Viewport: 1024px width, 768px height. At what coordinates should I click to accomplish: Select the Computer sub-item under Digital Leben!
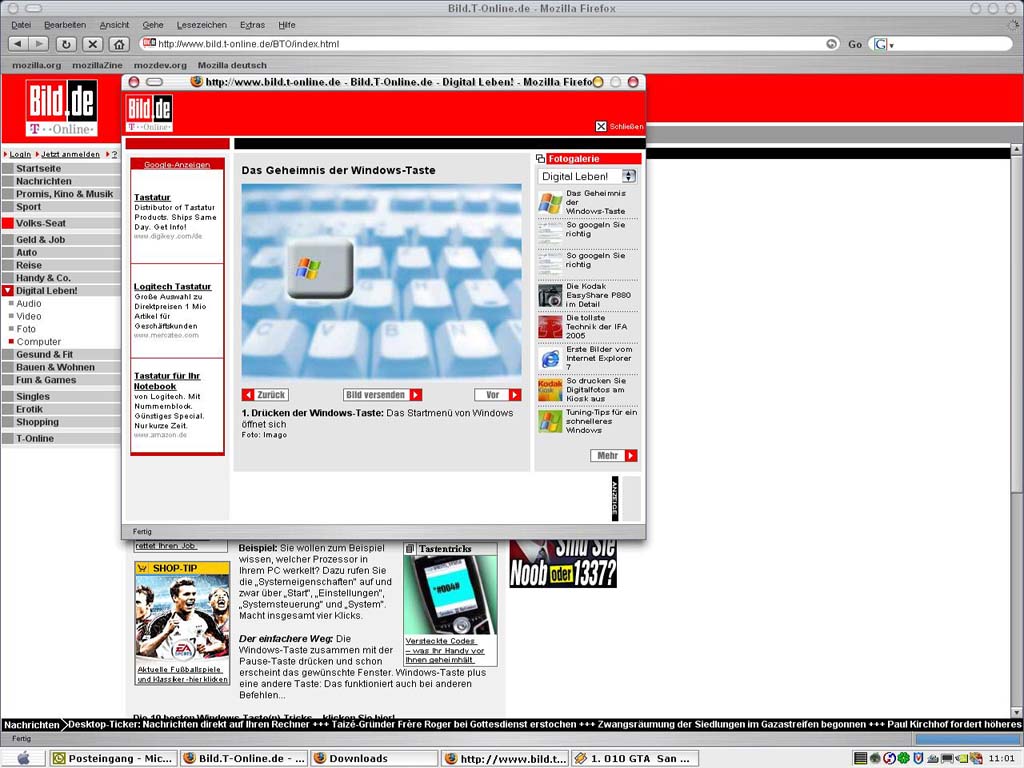pos(39,342)
